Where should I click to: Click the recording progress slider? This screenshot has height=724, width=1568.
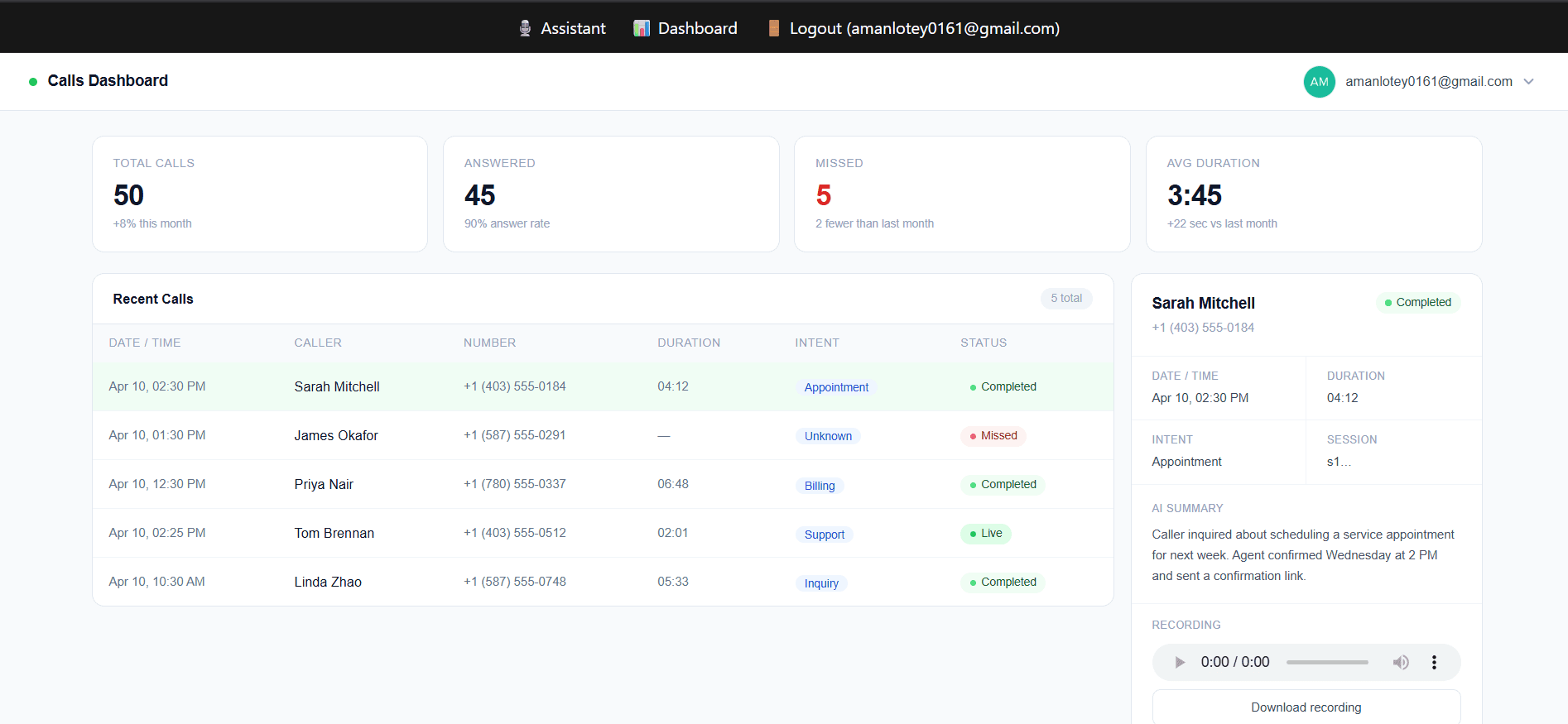click(x=1327, y=662)
